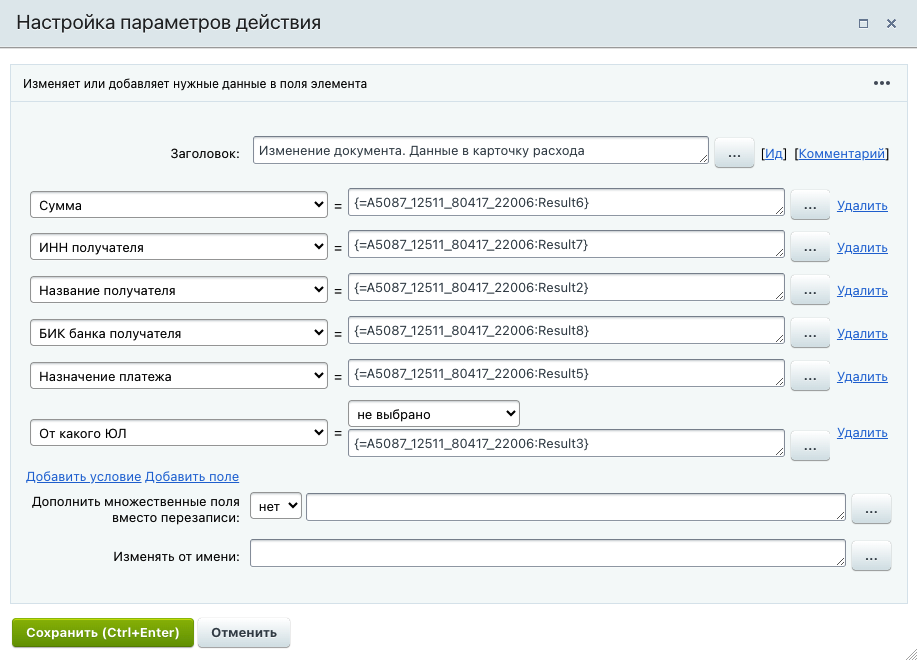Open the Комментарий link
This screenshot has height=661, width=917.
841,154
